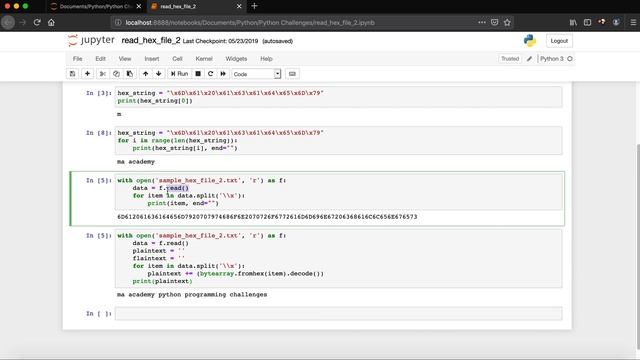Go forward in browser history

click(23, 22)
